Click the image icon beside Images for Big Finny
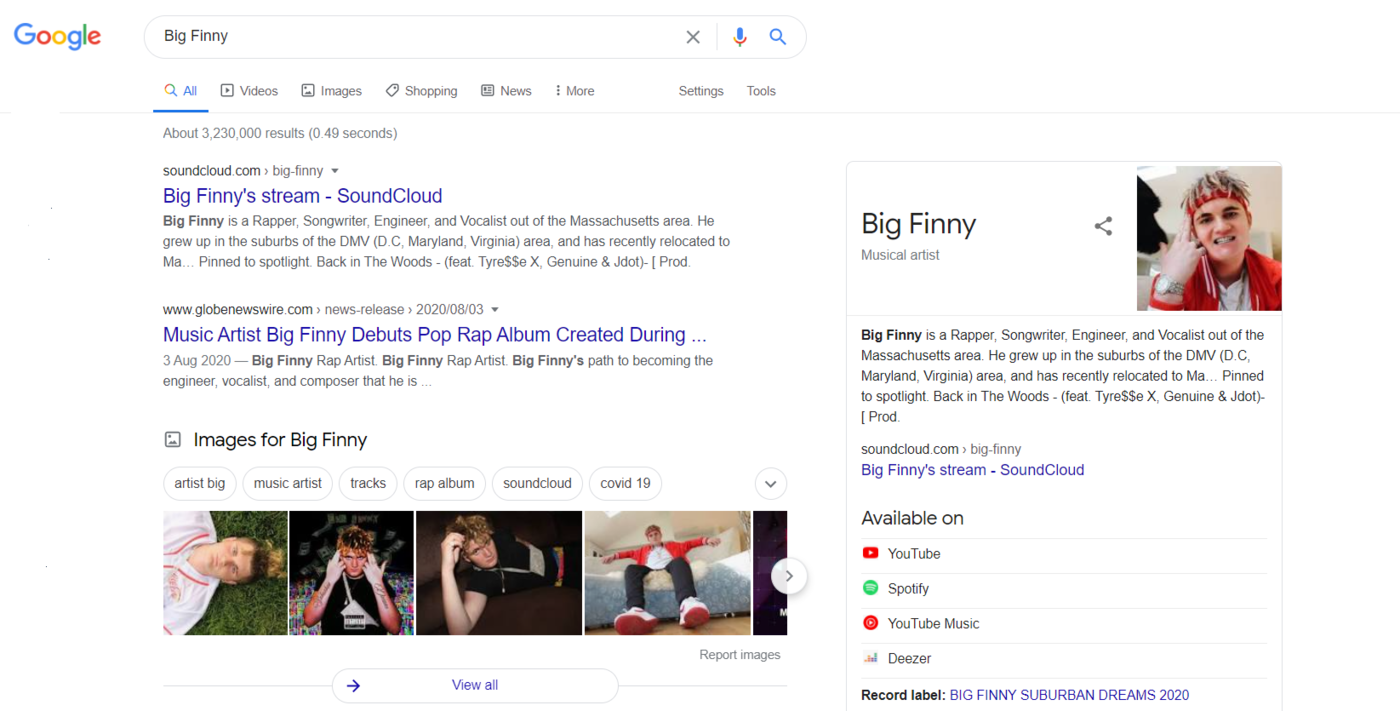This screenshot has height=711, width=1400. 173,439
